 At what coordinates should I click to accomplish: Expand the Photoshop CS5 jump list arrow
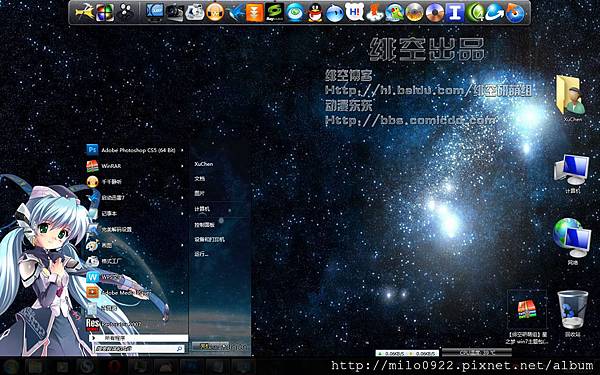point(182,150)
